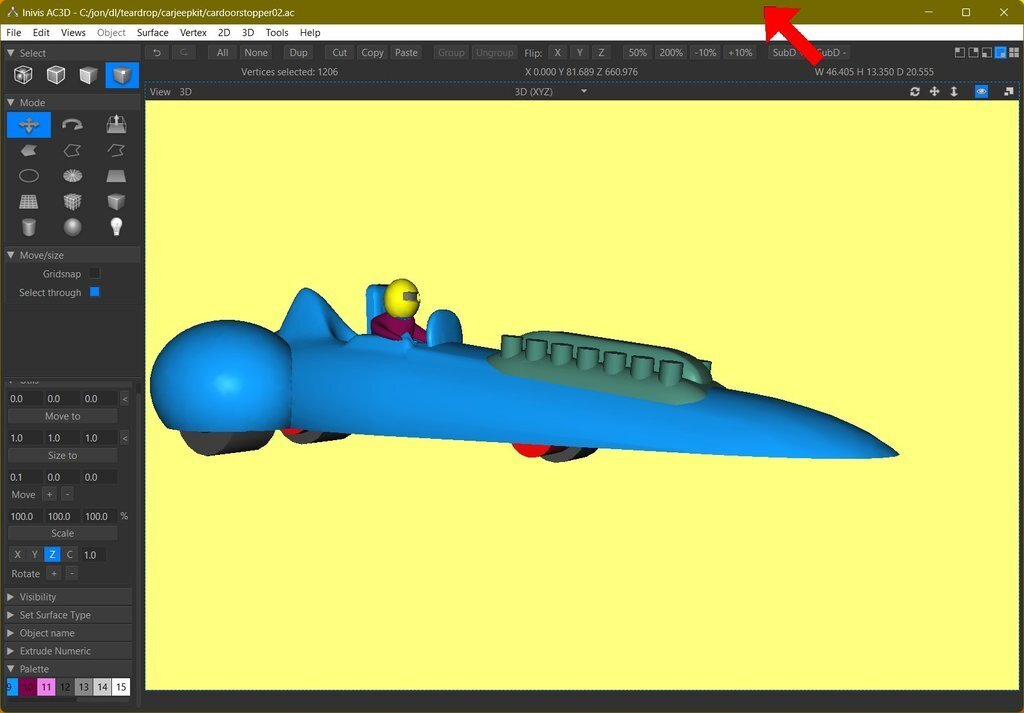
Task: Select the Move mode tool
Action: (x=29, y=125)
